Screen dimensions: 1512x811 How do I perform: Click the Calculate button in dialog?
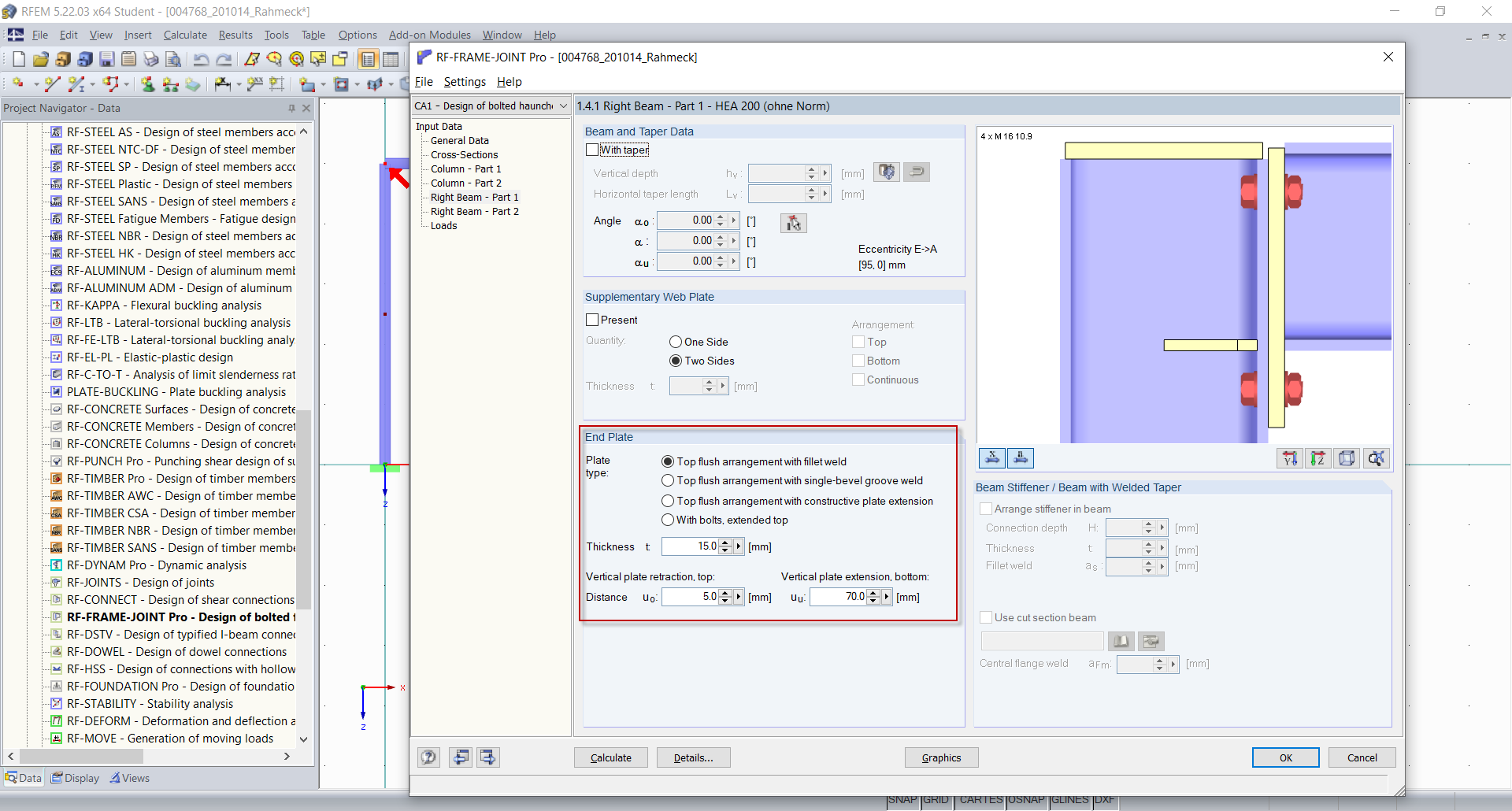click(611, 757)
